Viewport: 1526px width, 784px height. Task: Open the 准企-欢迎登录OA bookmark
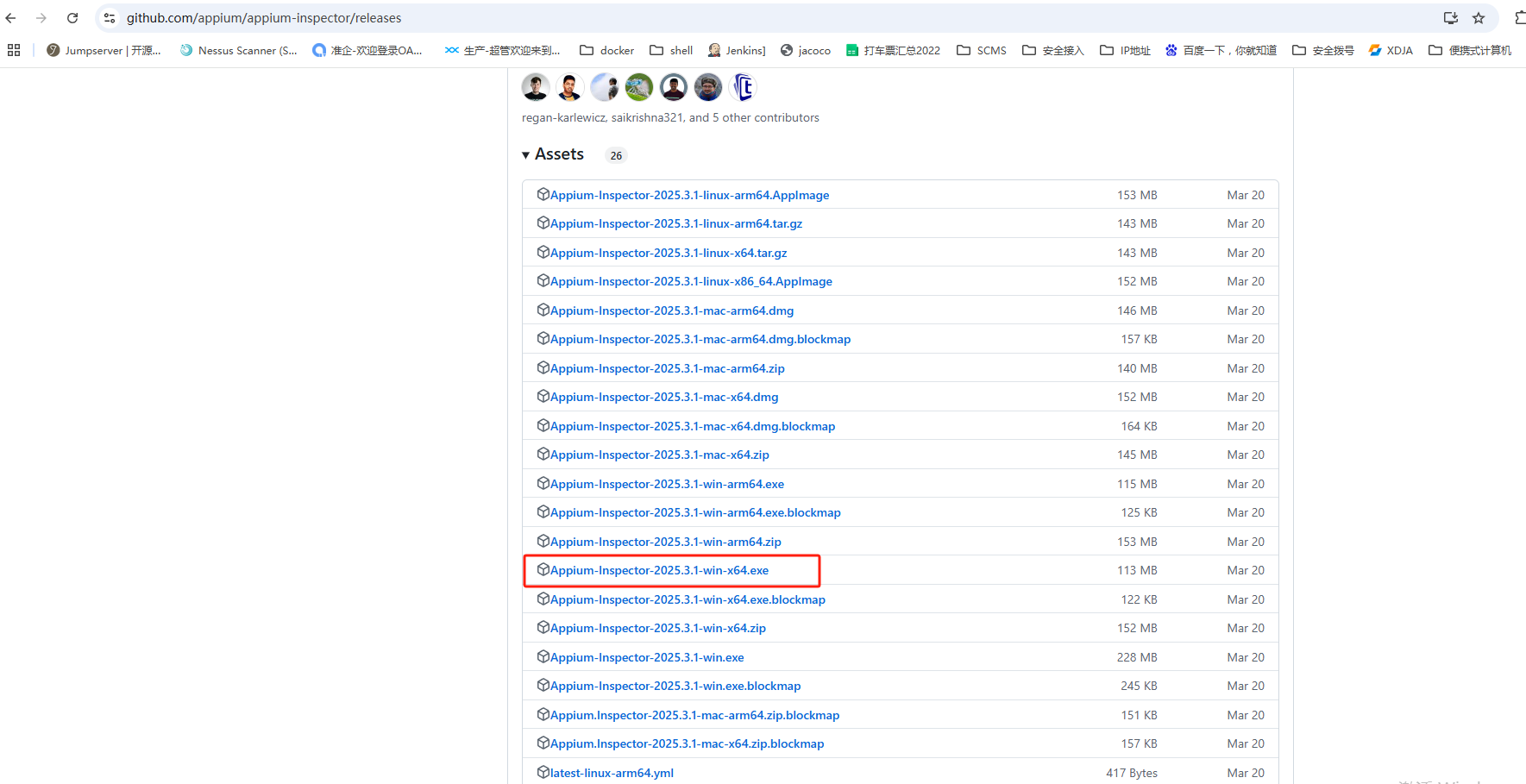pyautogui.click(x=367, y=50)
